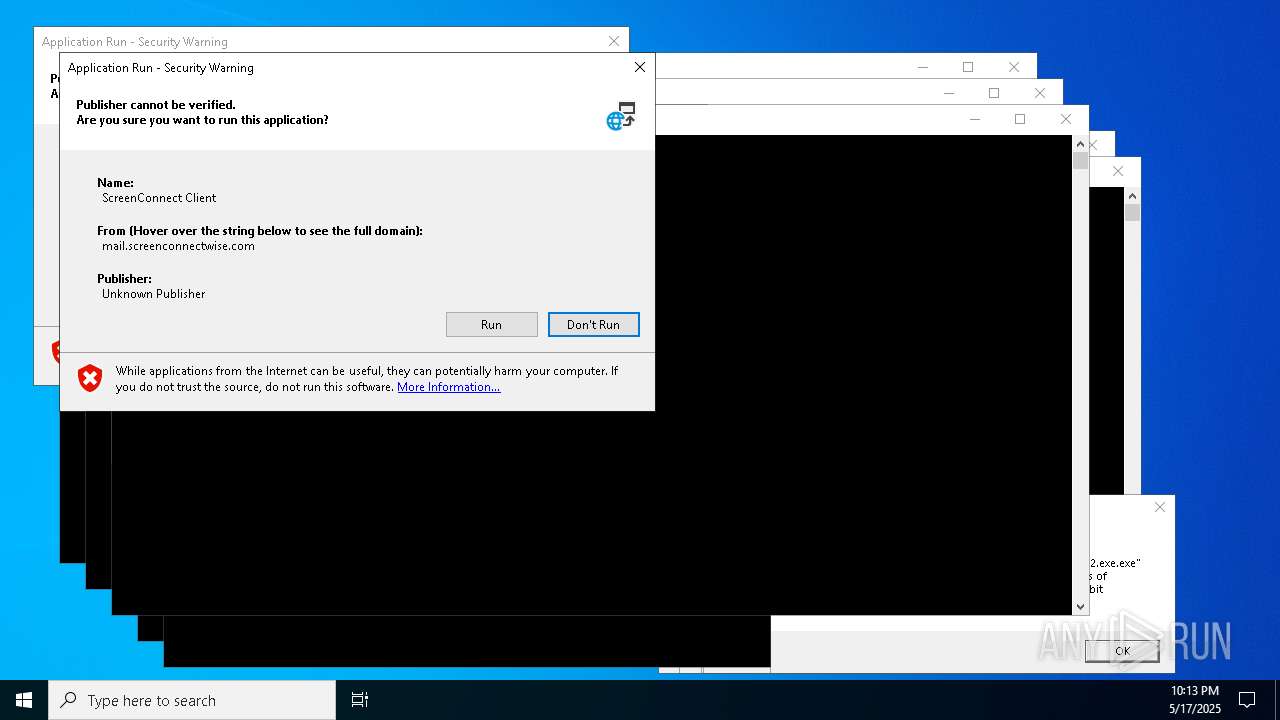
Task: Open the Windows Start menu
Action: point(24,700)
